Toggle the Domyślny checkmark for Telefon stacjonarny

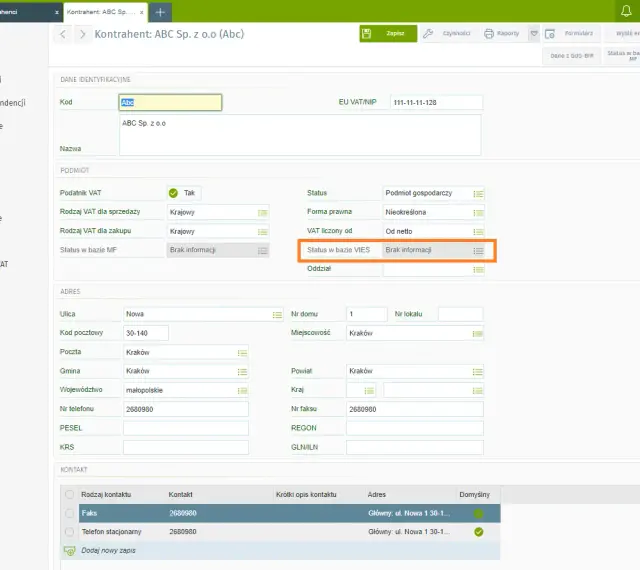coord(479,532)
